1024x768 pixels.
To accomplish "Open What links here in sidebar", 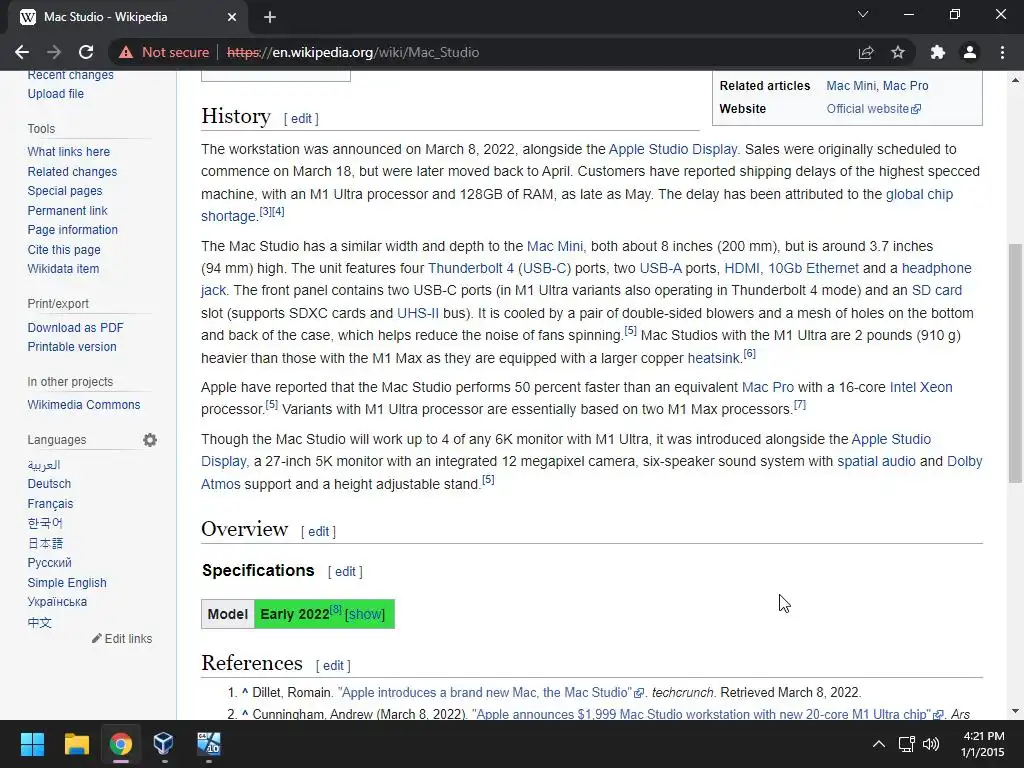I will [x=69, y=152].
